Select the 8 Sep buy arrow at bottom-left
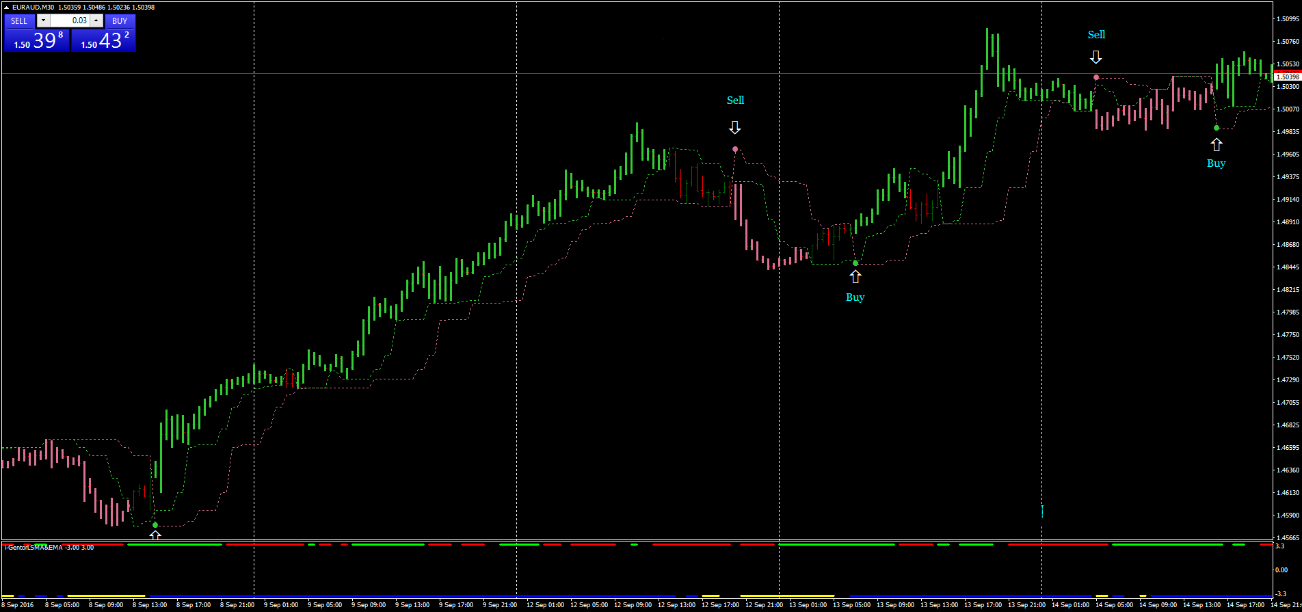This screenshot has width=1302, height=612. tap(155, 535)
